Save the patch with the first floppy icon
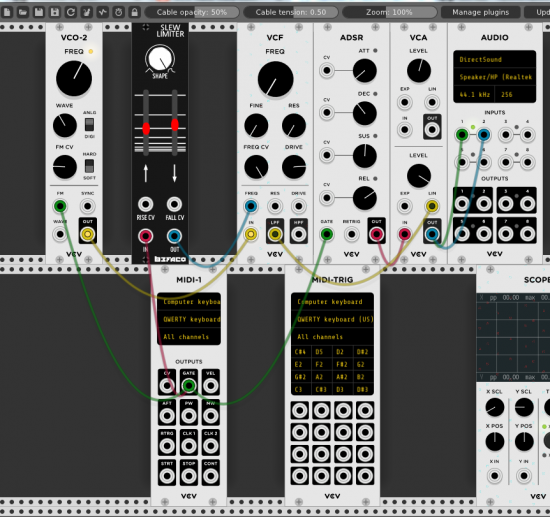 click(x=39, y=12)
